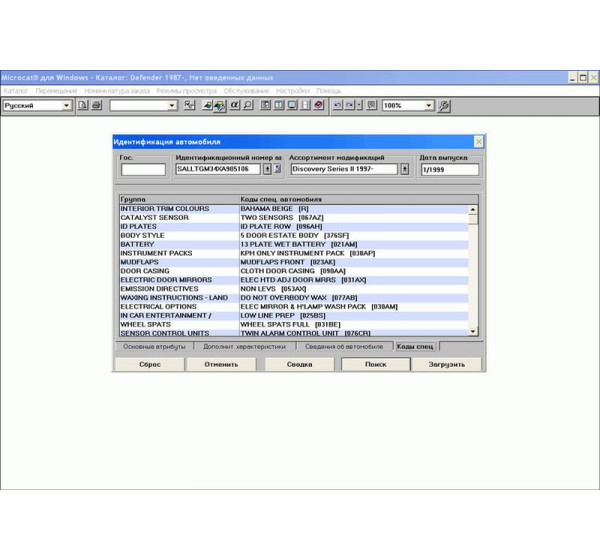This screenshot has width=600, height=560.
Task: Open the Каталог menu
Action: (15, 91)
